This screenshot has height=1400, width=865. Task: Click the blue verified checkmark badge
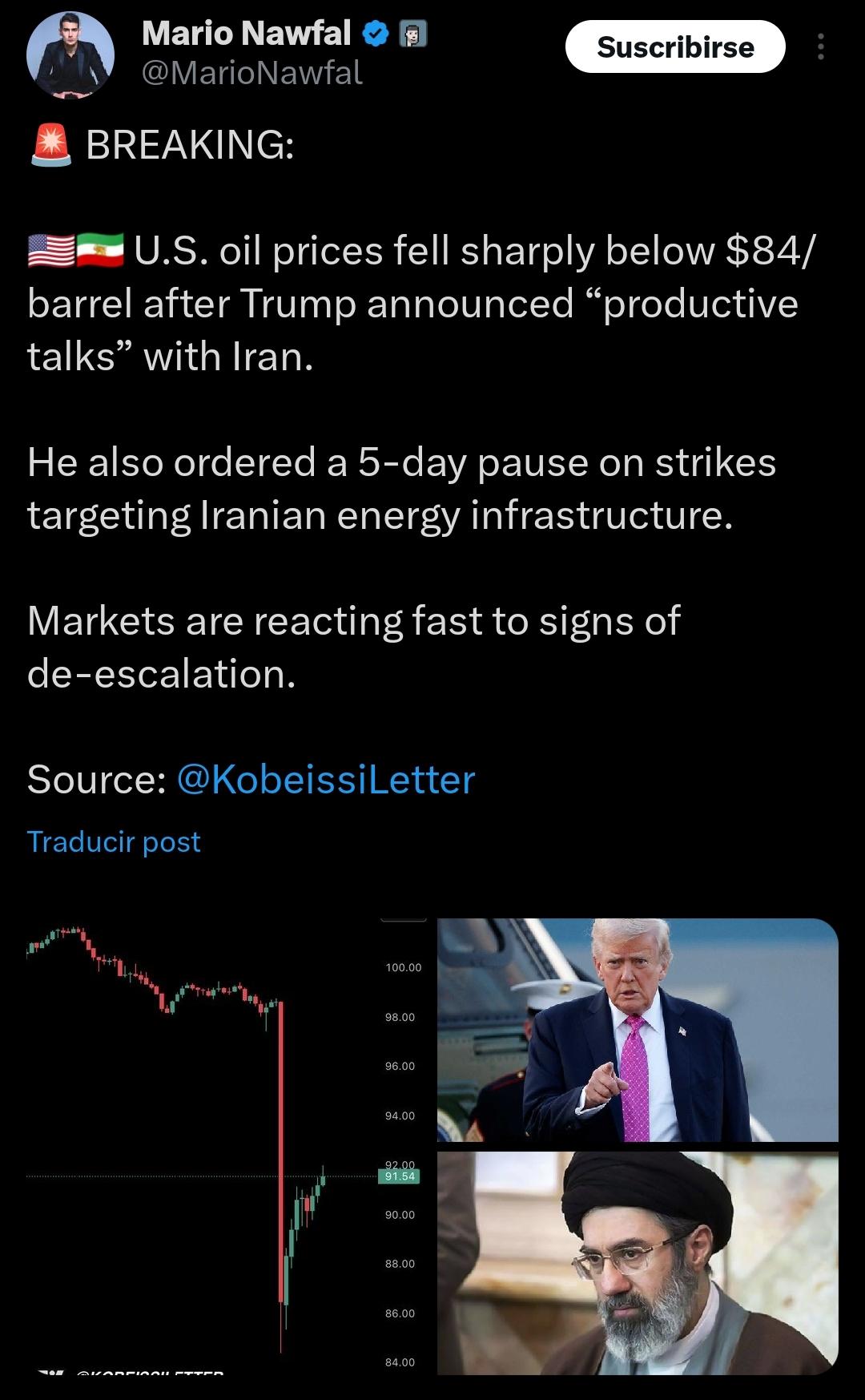pos(376,34)
